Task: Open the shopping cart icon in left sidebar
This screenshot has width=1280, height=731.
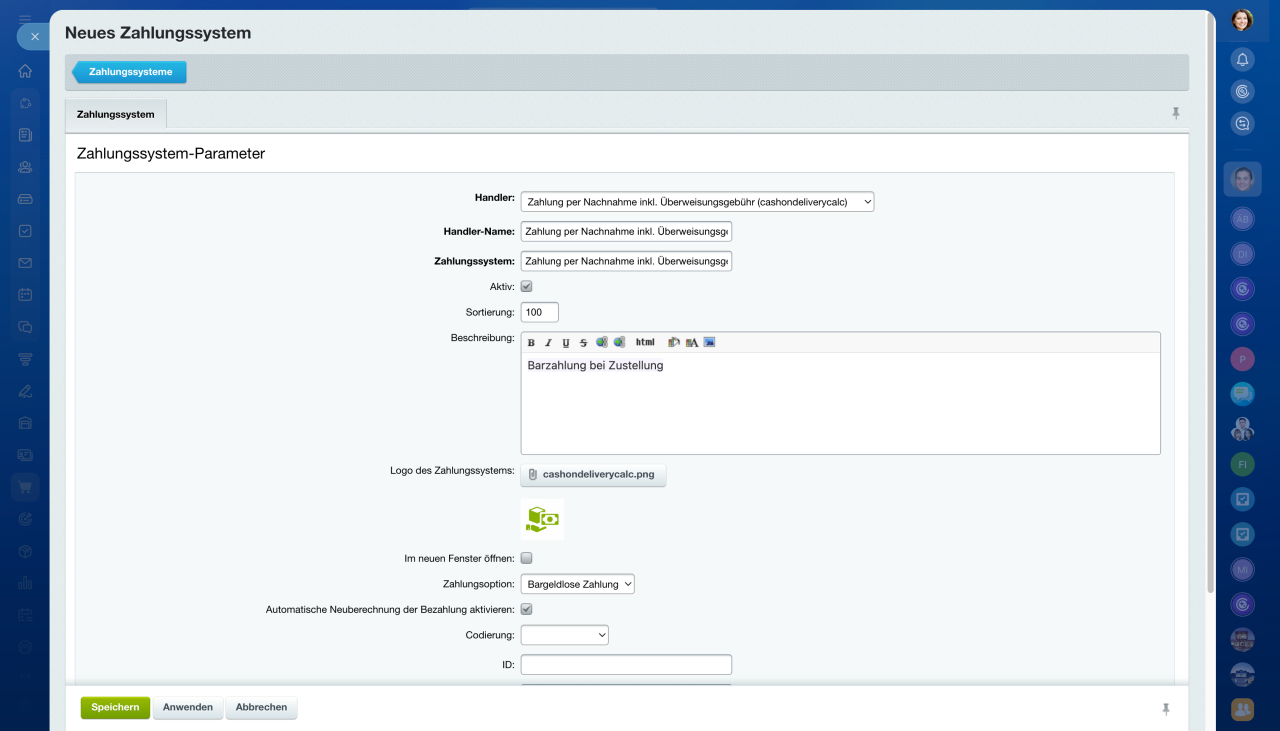Action: pos(25,487)
